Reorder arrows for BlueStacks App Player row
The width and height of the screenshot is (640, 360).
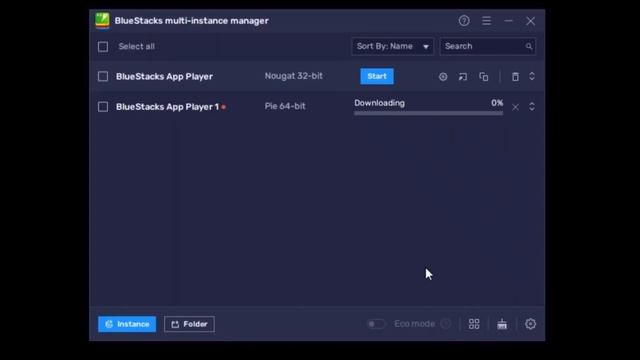(x=531, y=76)
